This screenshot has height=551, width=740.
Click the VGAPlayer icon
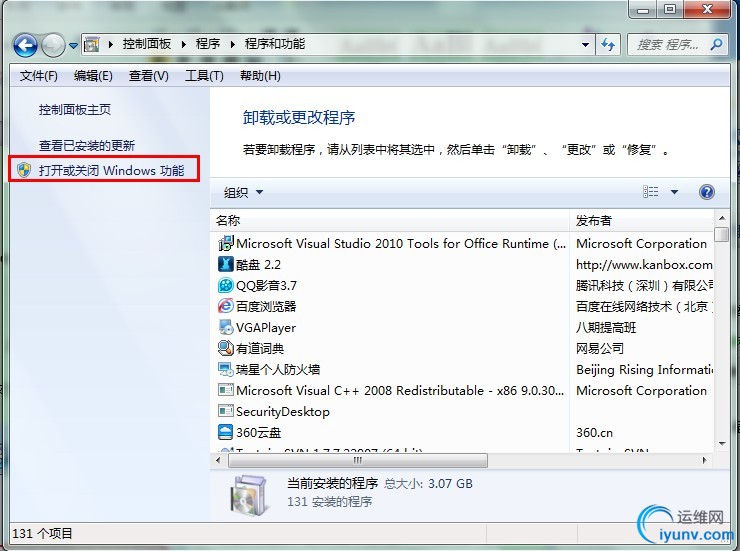tap(226, 327)
